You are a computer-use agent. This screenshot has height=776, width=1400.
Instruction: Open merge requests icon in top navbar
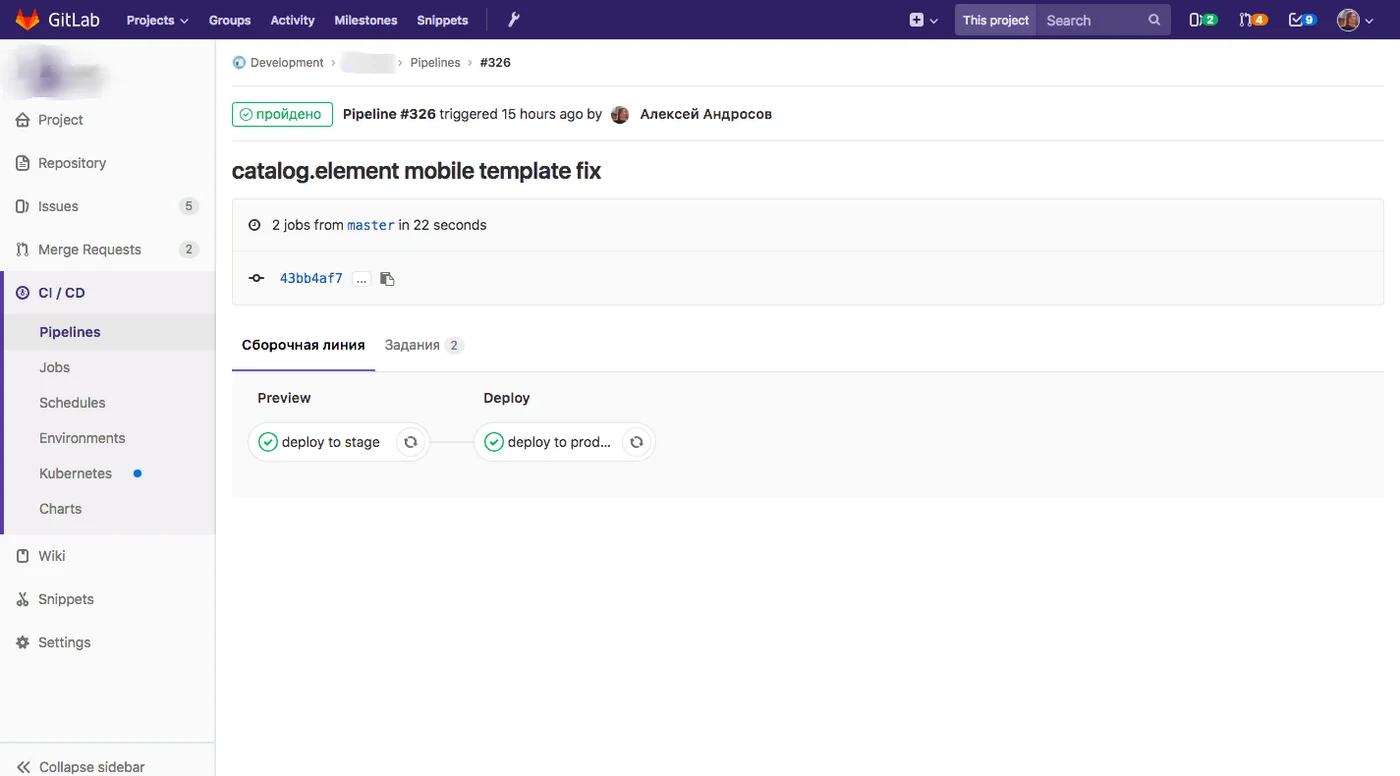pos(1253,20)
